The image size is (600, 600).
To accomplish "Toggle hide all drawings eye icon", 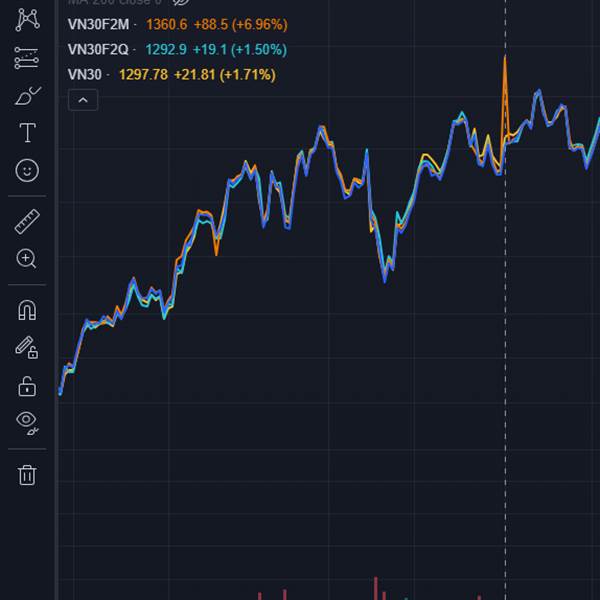I will point(27,422).
